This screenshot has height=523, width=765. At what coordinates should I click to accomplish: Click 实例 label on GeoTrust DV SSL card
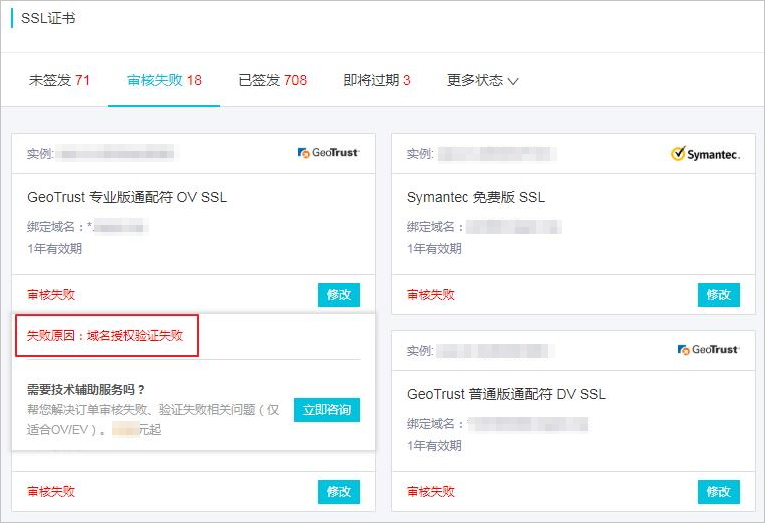[420, 350]
